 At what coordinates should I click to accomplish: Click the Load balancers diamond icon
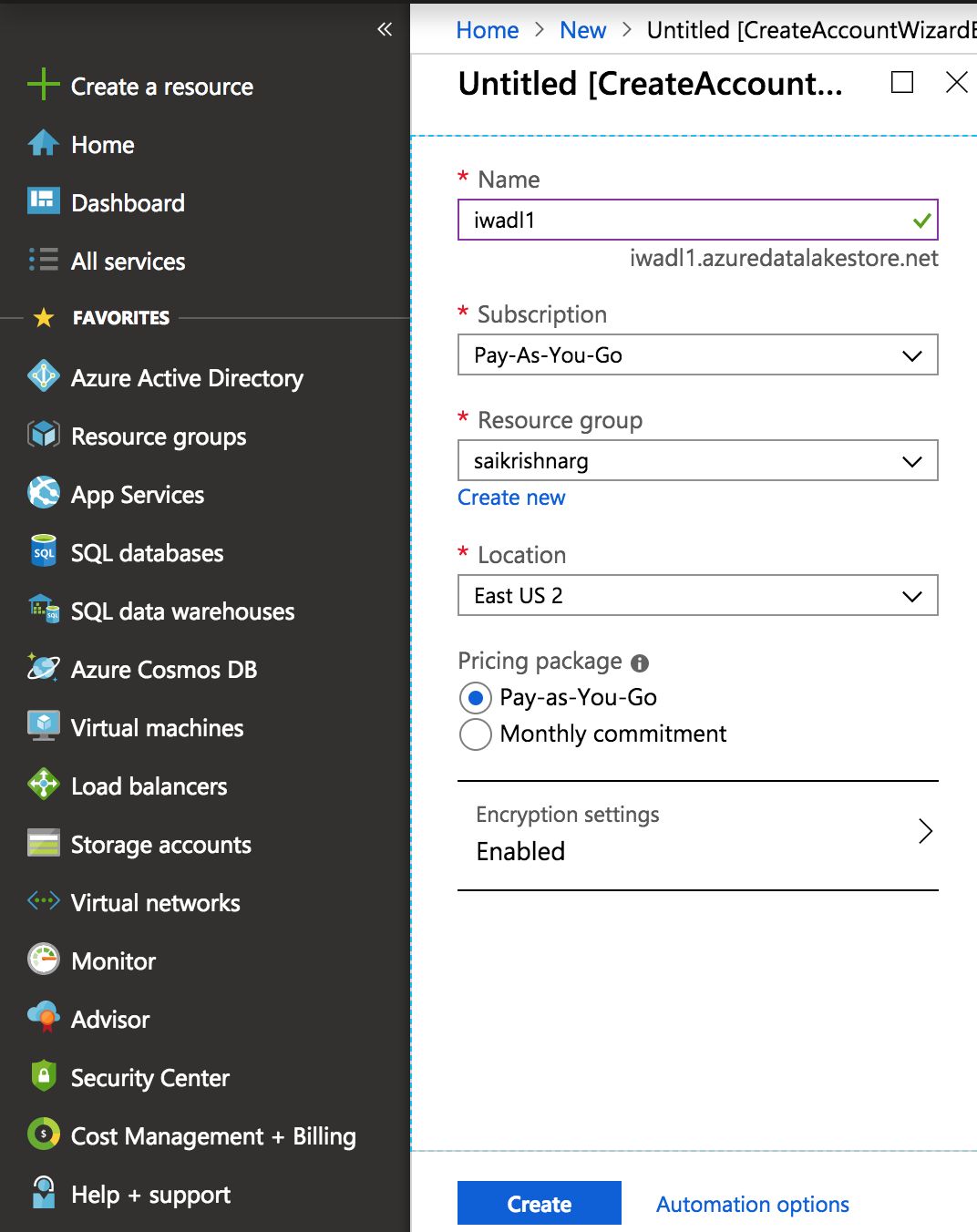tap(44, 785)
